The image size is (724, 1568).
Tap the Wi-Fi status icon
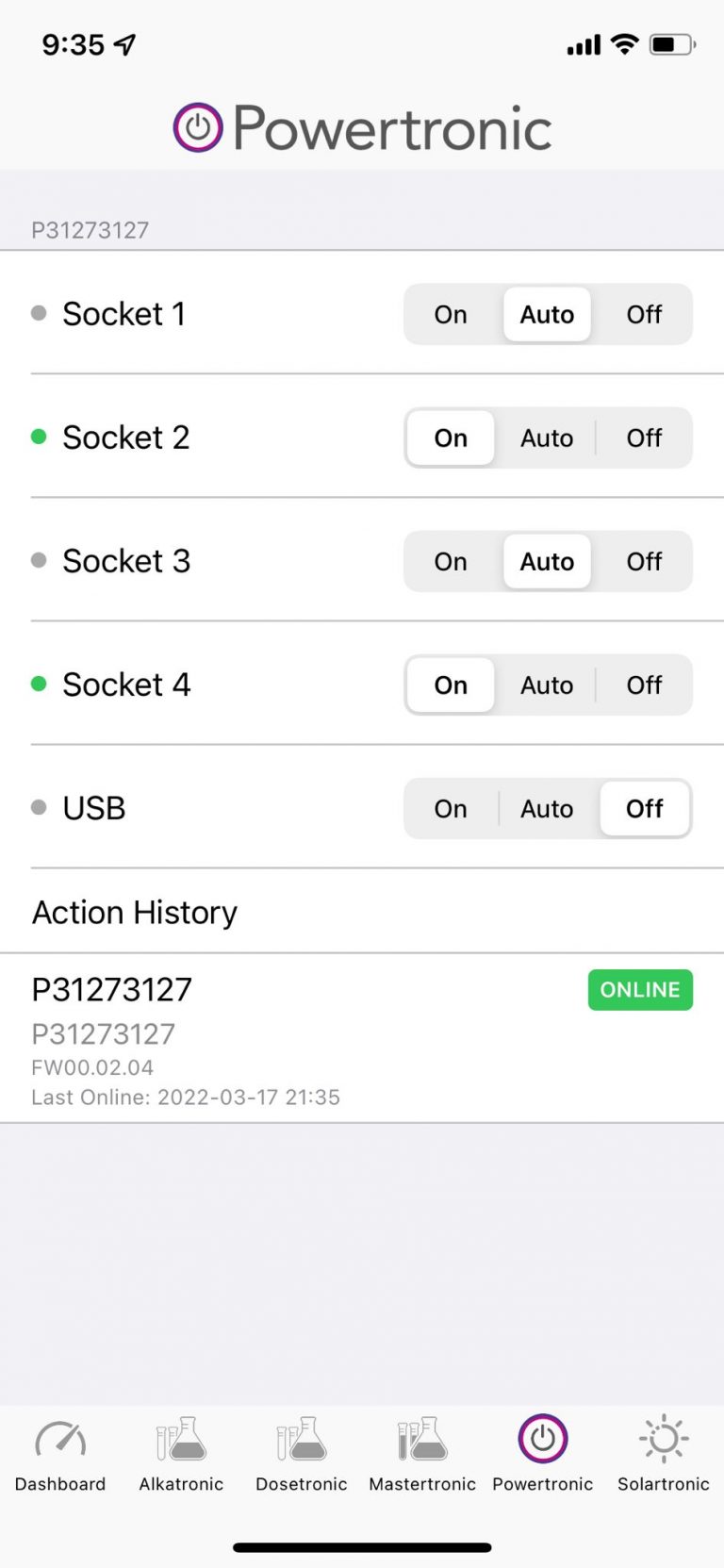[624, 44]
